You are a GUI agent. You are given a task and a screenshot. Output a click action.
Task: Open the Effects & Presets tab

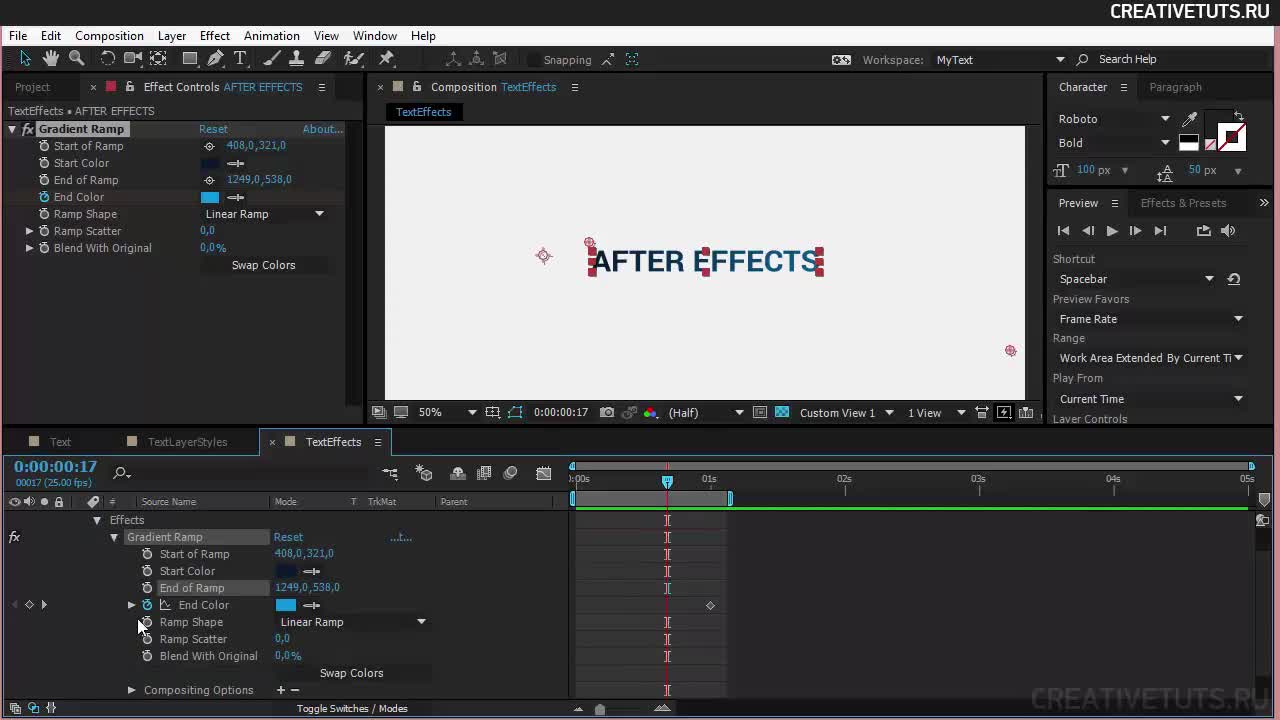pyautogui.click(x=1183, y=203)
